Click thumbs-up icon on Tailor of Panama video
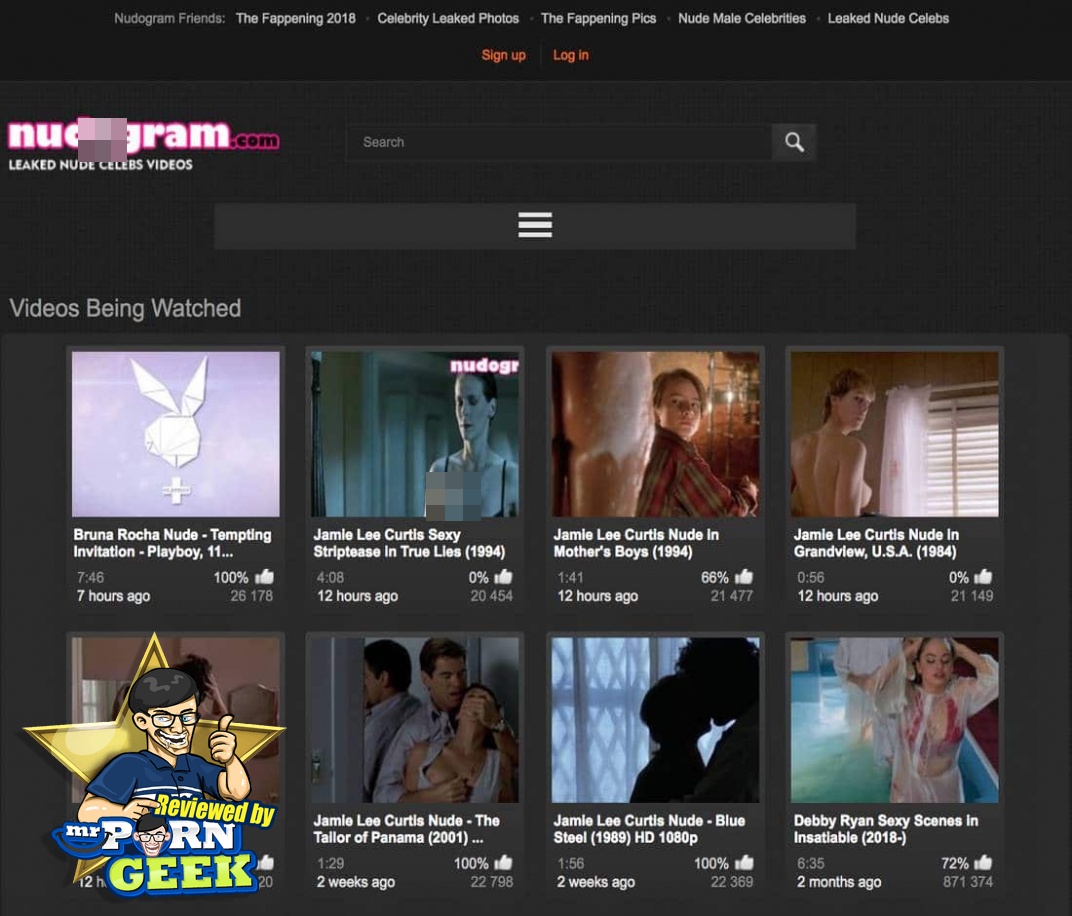 (x=504, y=863)
